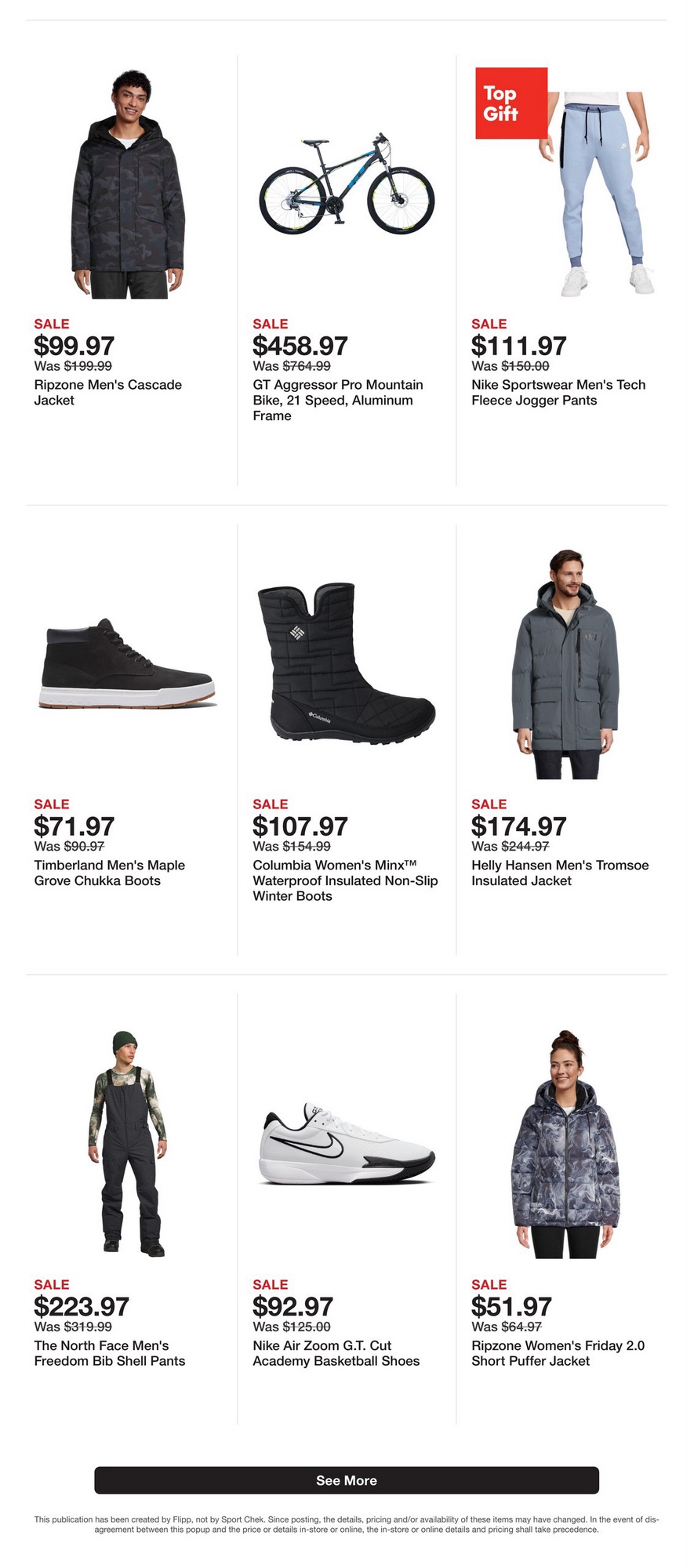Click the $223.97 North Face sale price
The height and width of the screenshot is (1568, 694).
pyautogui.click(x=82, y=1307)
